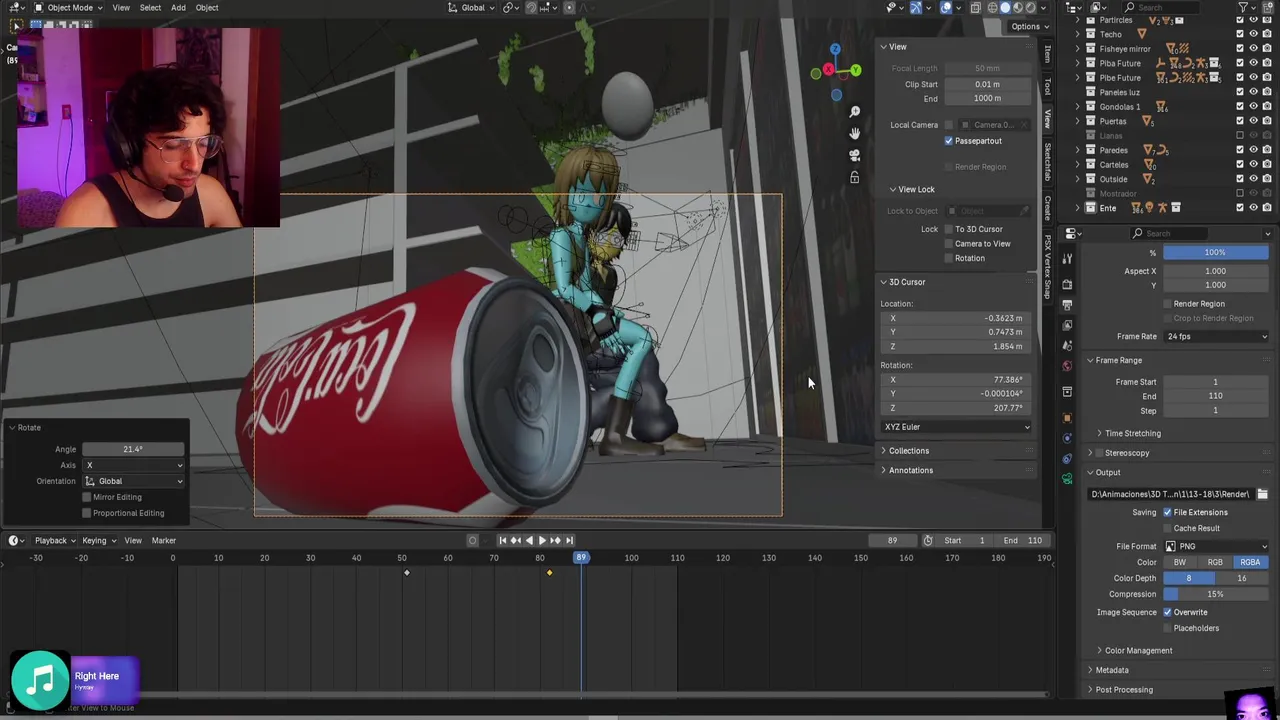1280x720 pixels.
Task: Open the View menu in 3D viewport header
Action: [120, 7]
